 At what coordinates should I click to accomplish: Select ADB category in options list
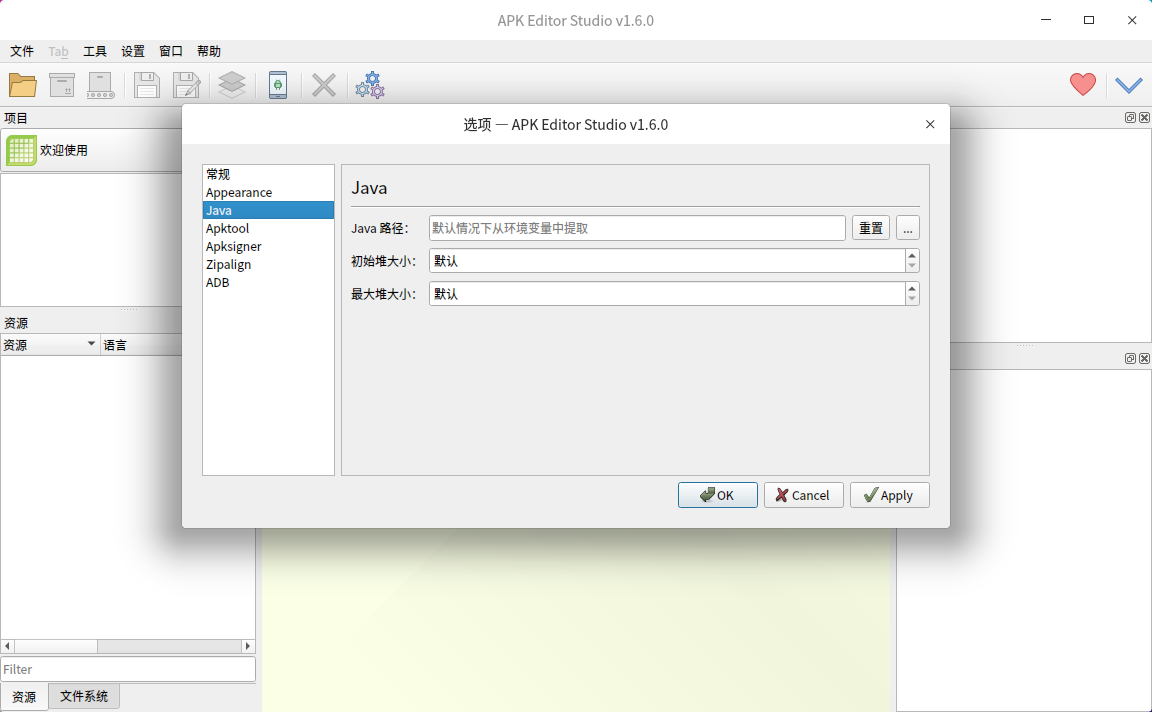(217, 282)
